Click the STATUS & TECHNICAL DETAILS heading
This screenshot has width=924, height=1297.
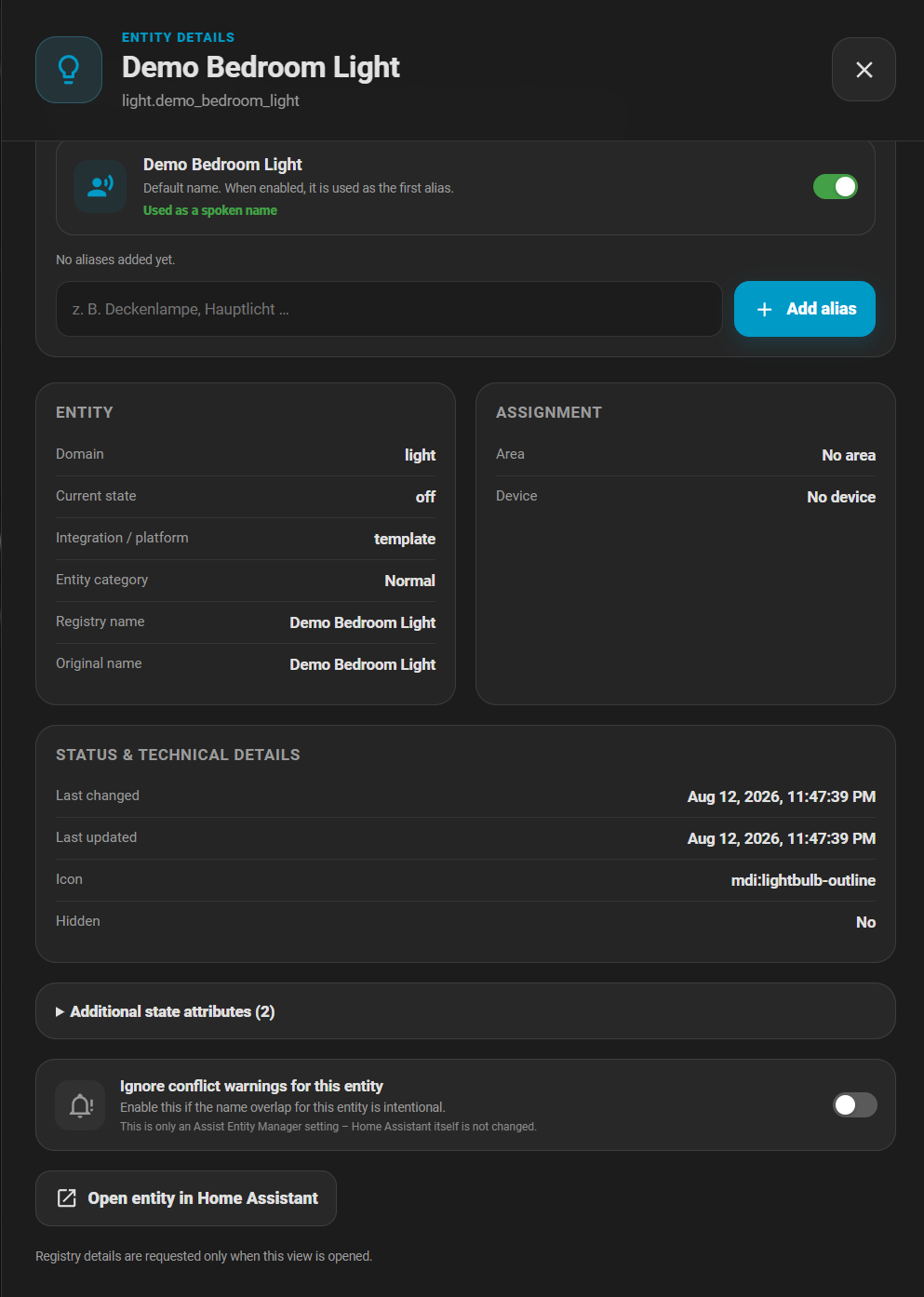tap(178, 755)
